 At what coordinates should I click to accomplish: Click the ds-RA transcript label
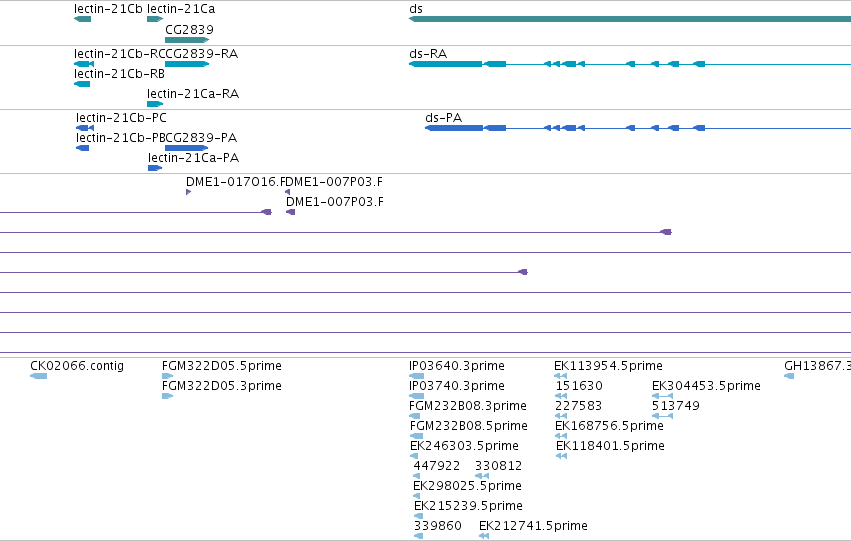pos(428,54)
